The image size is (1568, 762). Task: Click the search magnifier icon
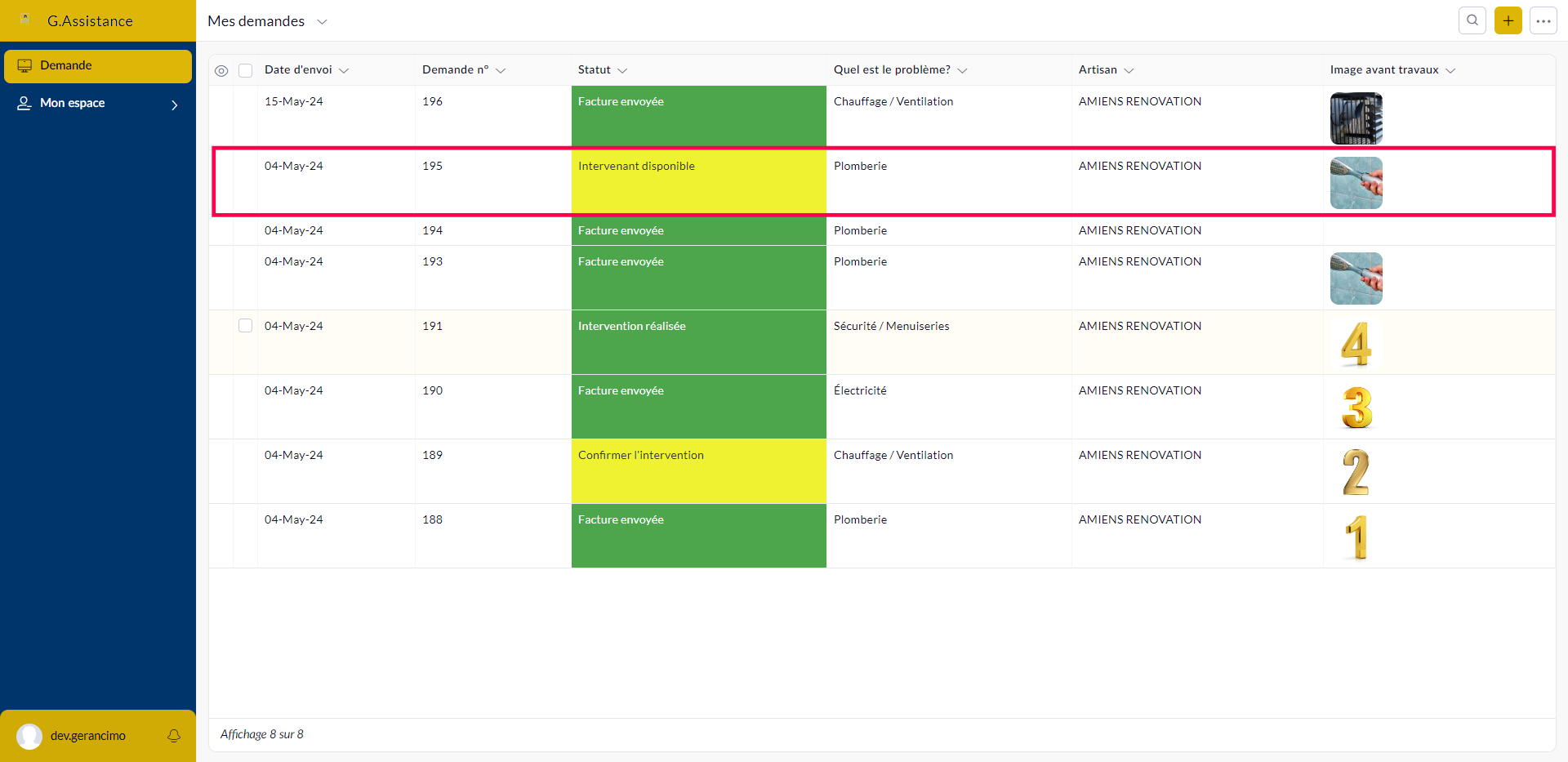click(1472, 20)
